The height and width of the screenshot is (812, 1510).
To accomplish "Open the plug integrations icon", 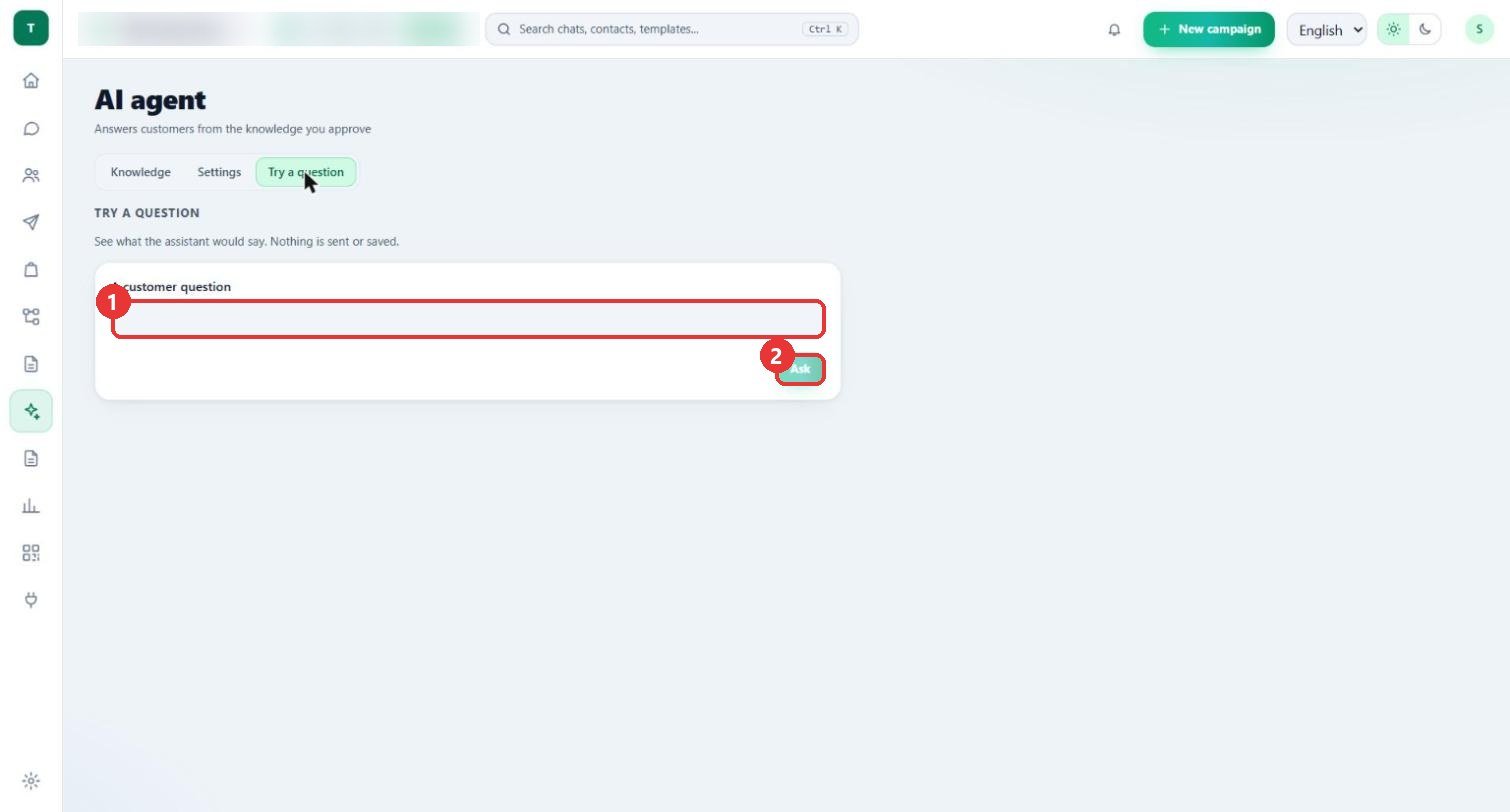I will pyautogui.click(x=31, y=600).
